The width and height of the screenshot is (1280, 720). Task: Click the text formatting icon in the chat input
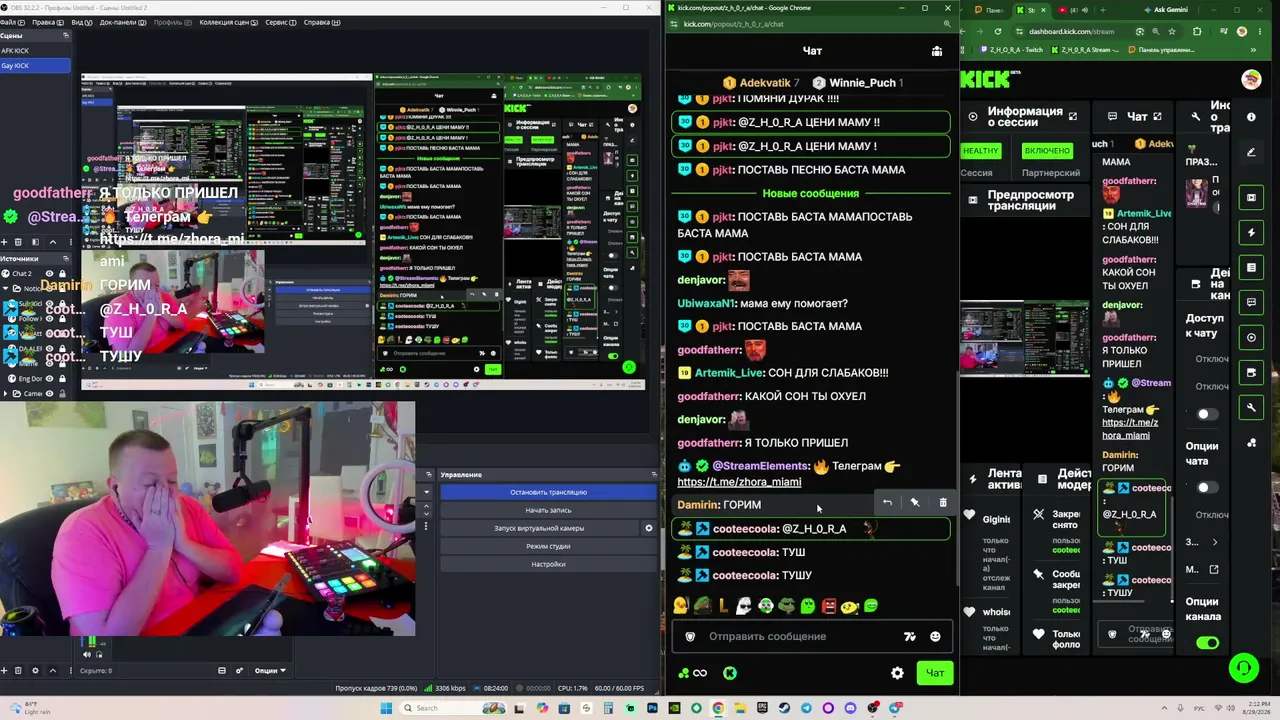[909, 636]
